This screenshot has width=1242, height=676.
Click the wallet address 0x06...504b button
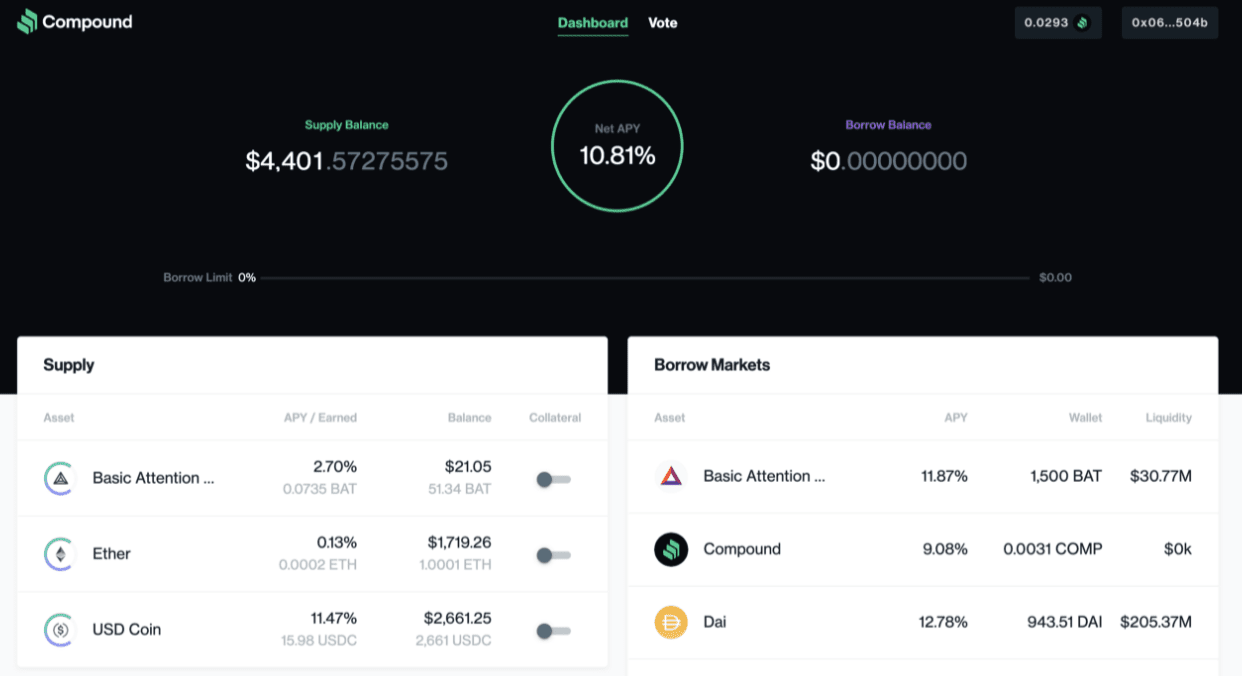pos(1170,23)
